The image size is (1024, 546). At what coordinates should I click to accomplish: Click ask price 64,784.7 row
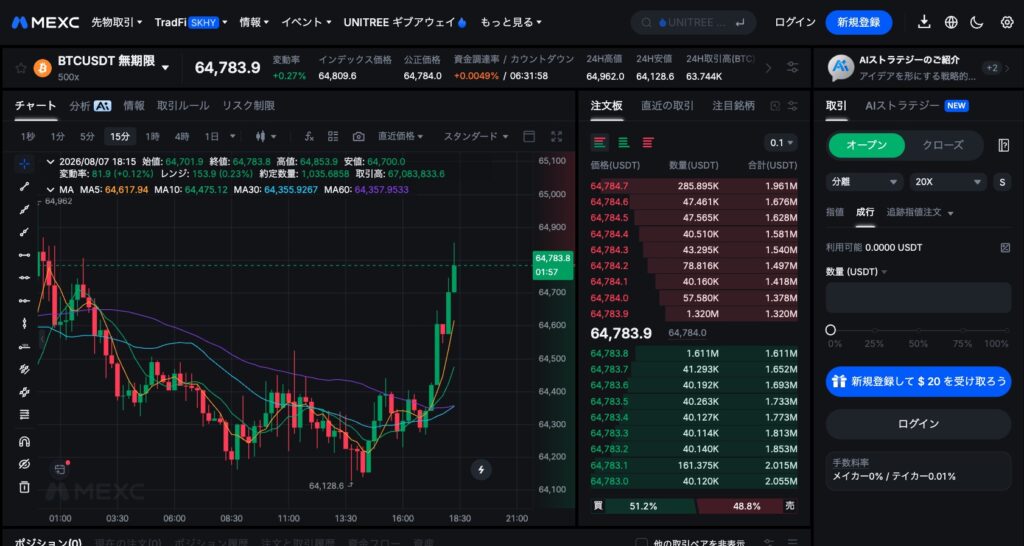(694, 186)
